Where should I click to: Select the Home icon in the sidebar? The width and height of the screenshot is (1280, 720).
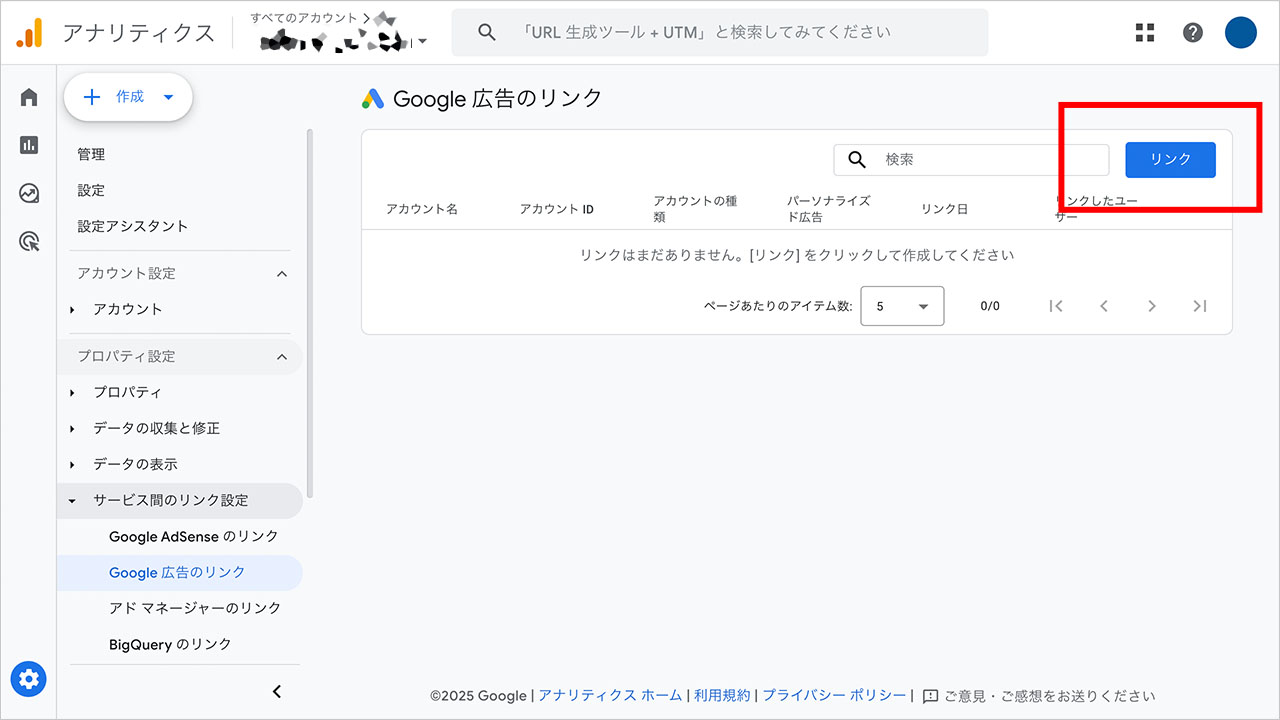(x=28, y=96)
